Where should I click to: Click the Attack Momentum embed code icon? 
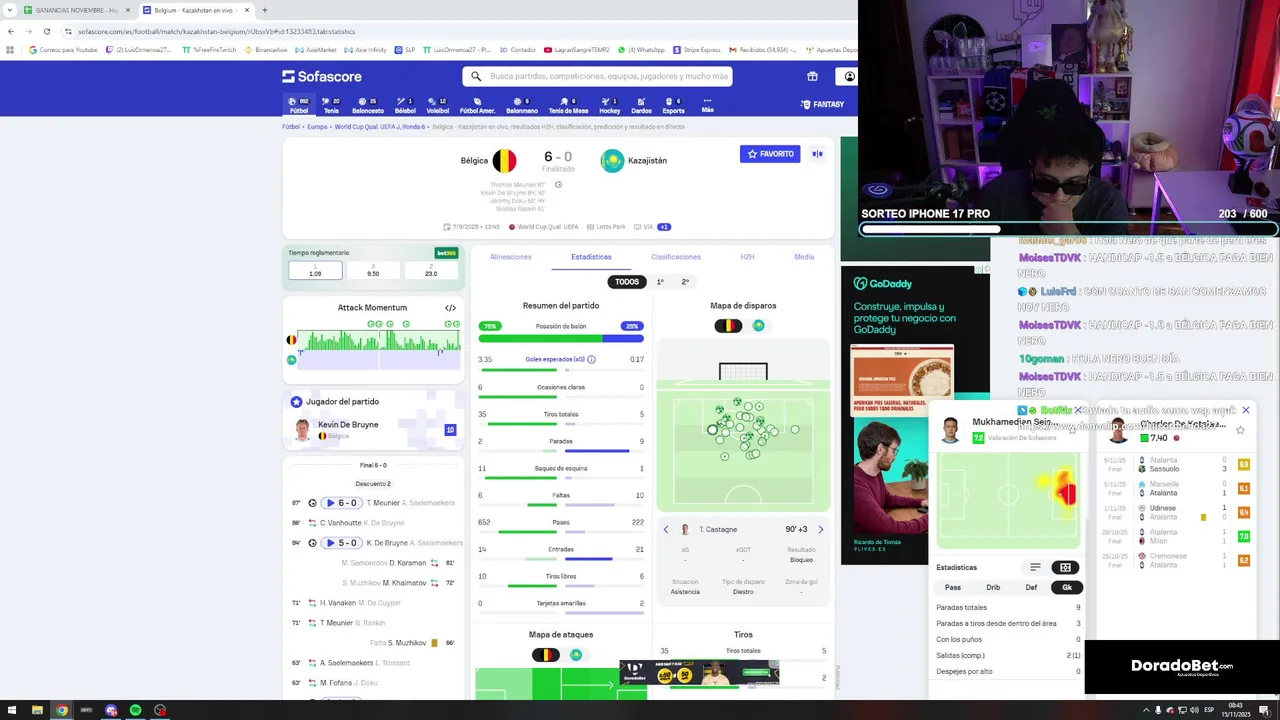tap(450, 308)
